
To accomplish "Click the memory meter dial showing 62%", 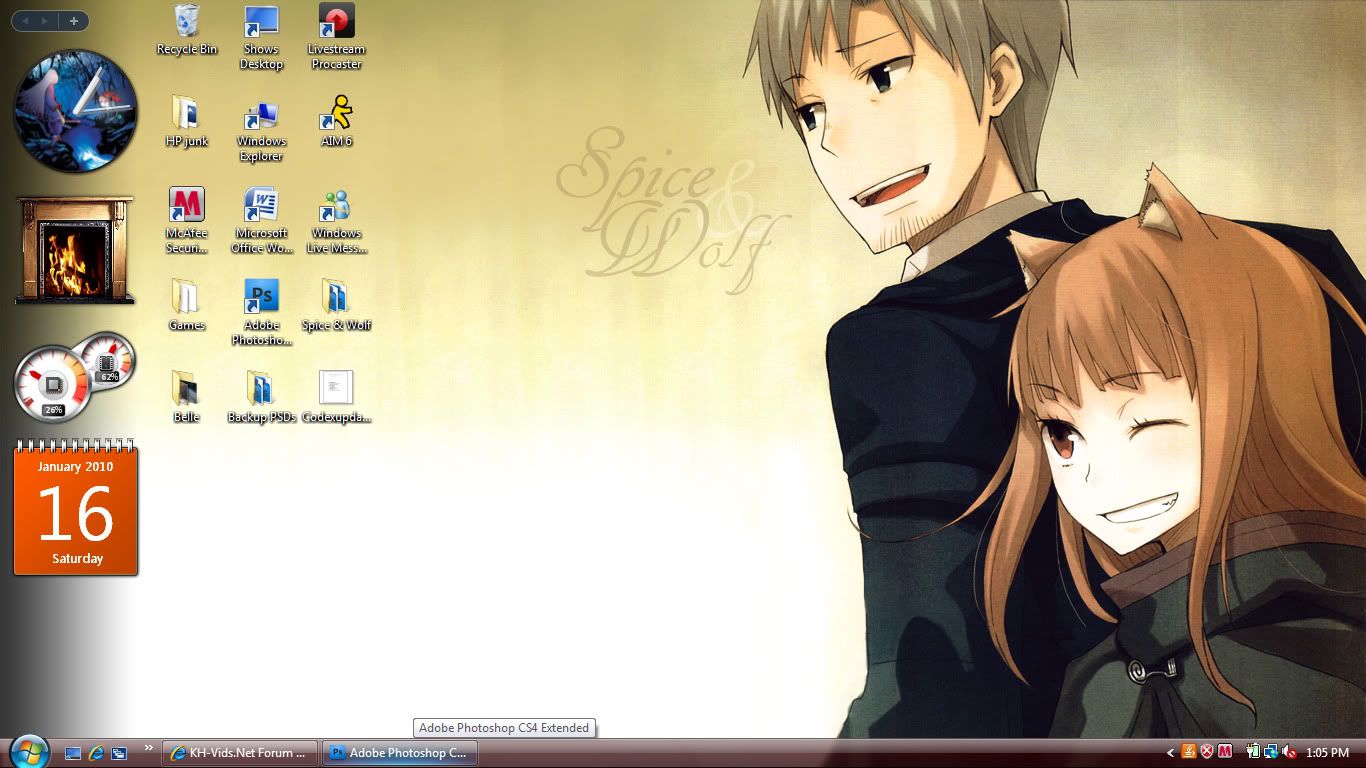I will click(107, 360).
